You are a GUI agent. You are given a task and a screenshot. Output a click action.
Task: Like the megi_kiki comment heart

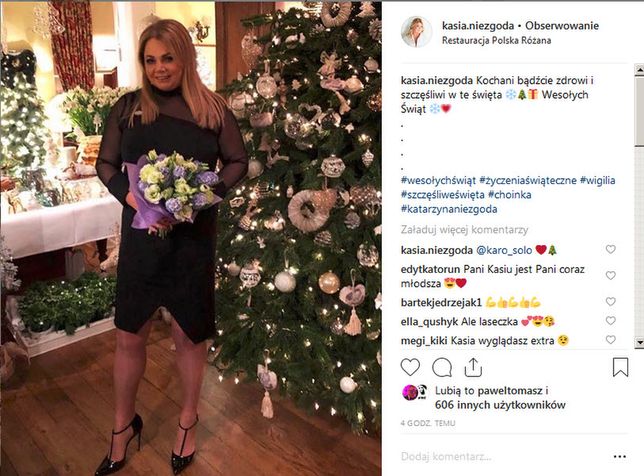point(611,340)
